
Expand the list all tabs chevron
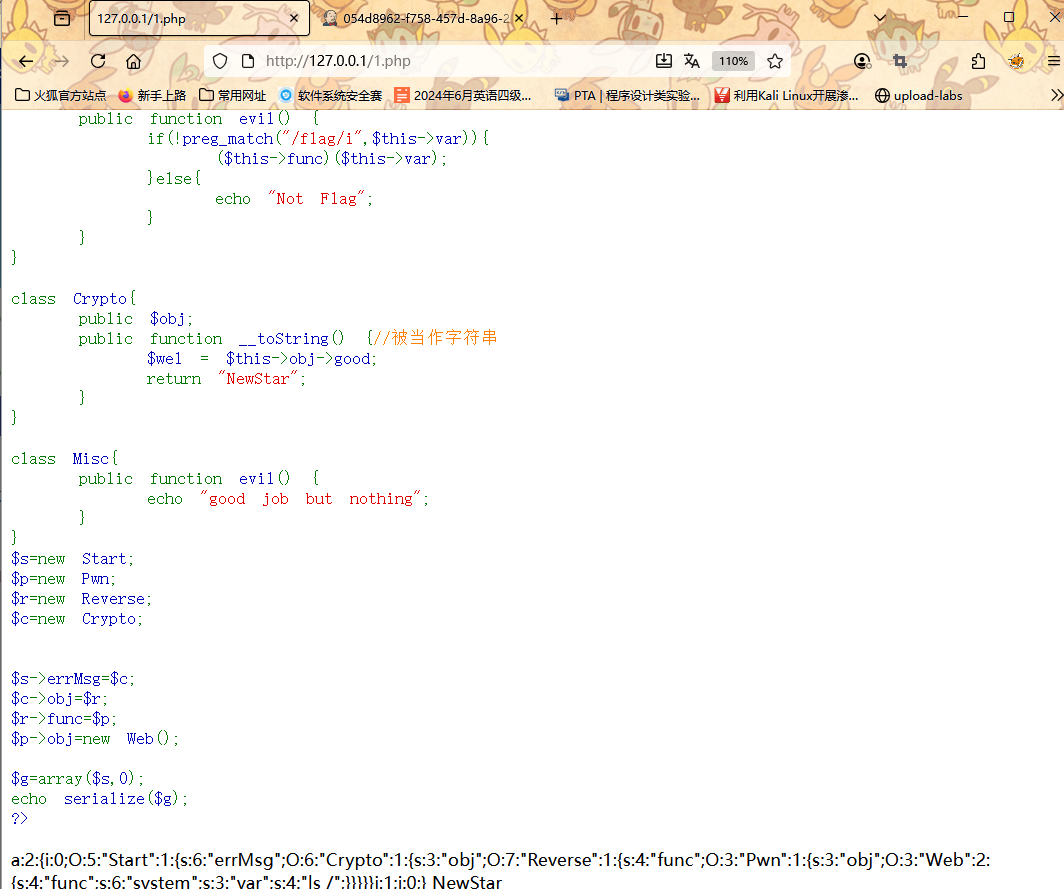pyautogui.click(x=880, y=18)
